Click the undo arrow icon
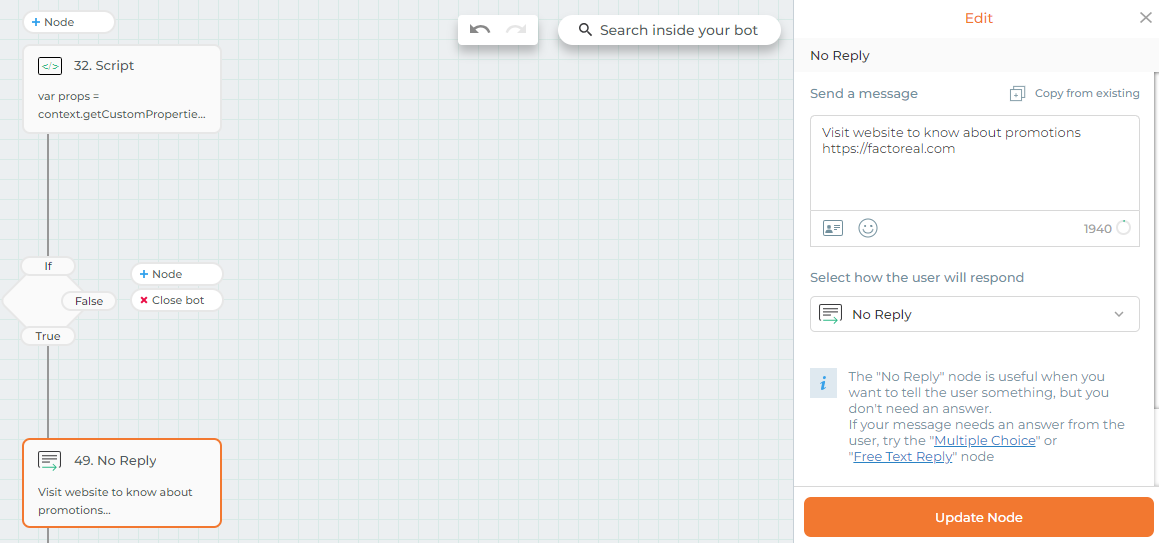Screen dimensions: 1159x543 pos(480,30)
